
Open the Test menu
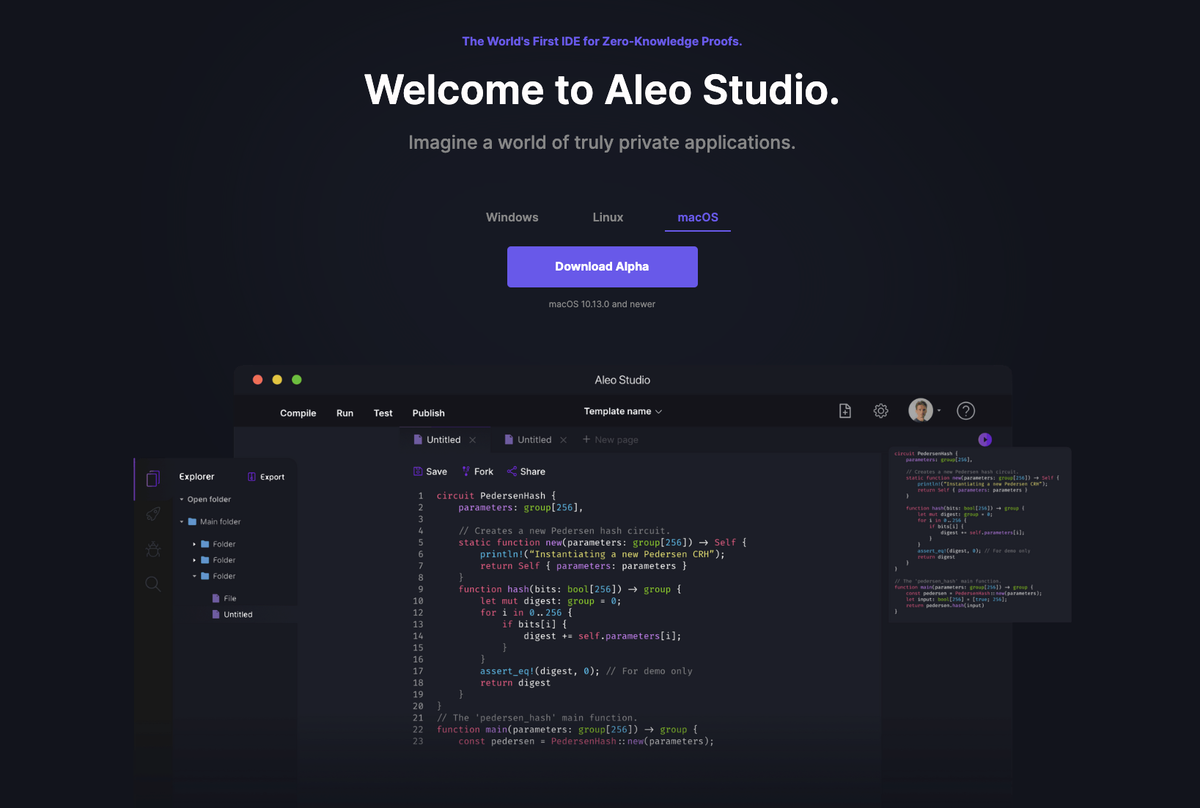(383, 413)
